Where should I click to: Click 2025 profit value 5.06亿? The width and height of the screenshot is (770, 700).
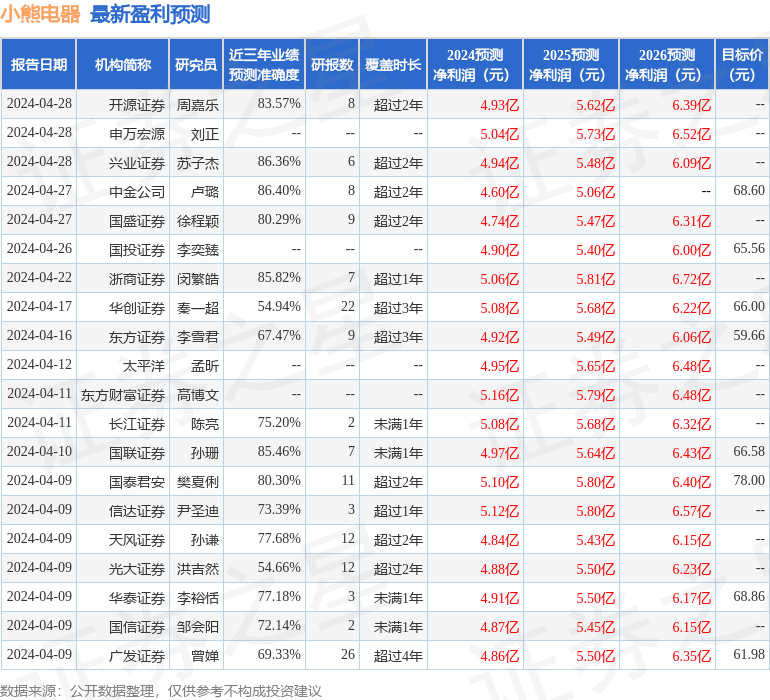pyautogui.click(x=595, y=192)
